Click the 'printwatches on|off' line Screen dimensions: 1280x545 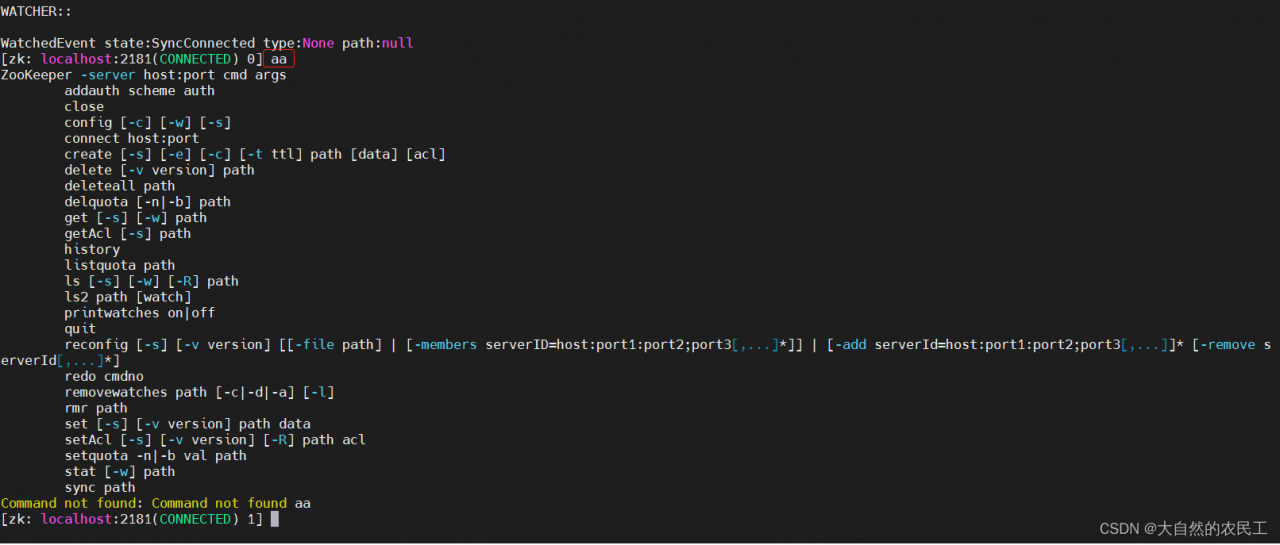[x=140, y=313]
